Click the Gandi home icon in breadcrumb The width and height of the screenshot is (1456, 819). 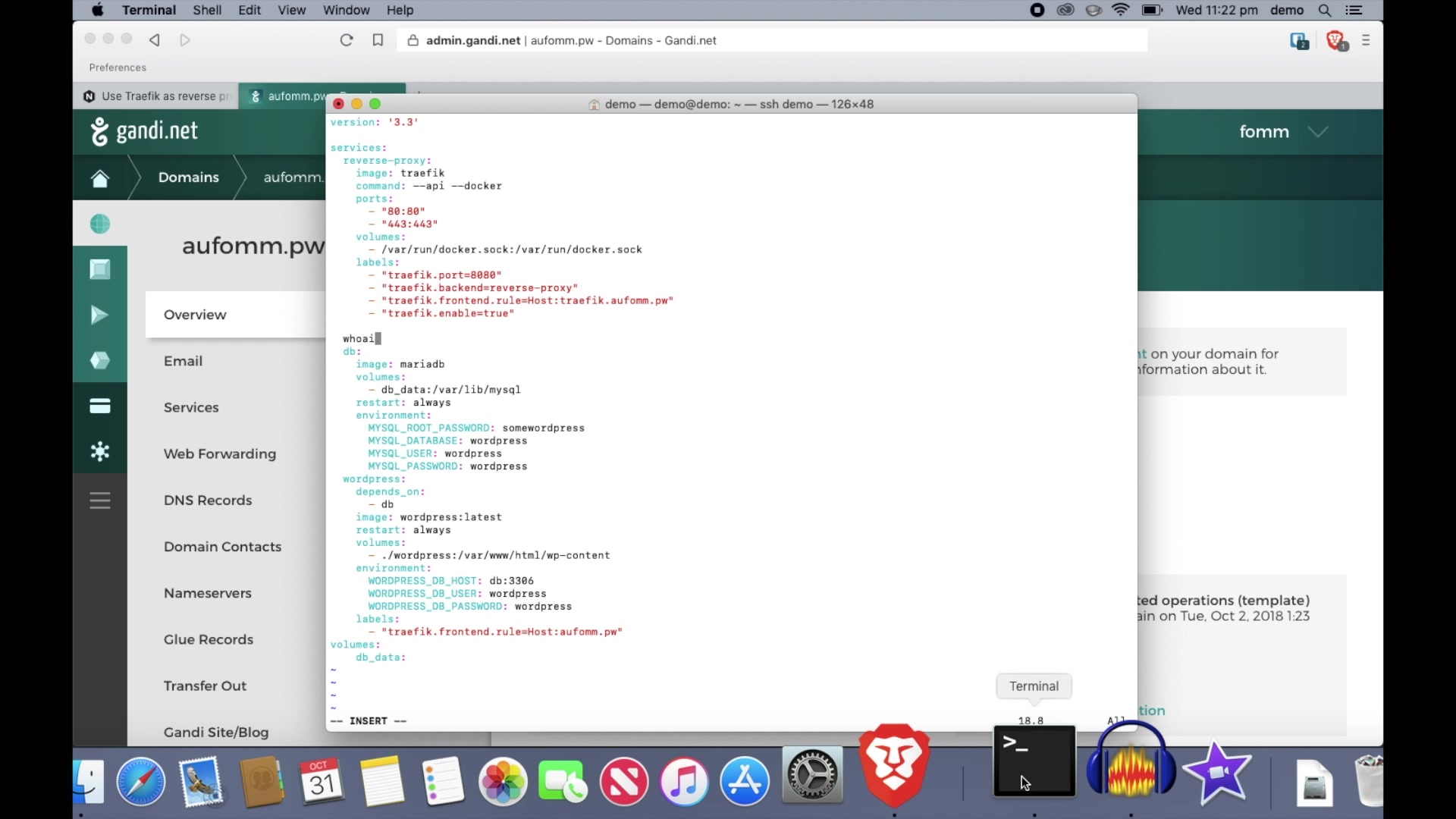tap(100, 178)
